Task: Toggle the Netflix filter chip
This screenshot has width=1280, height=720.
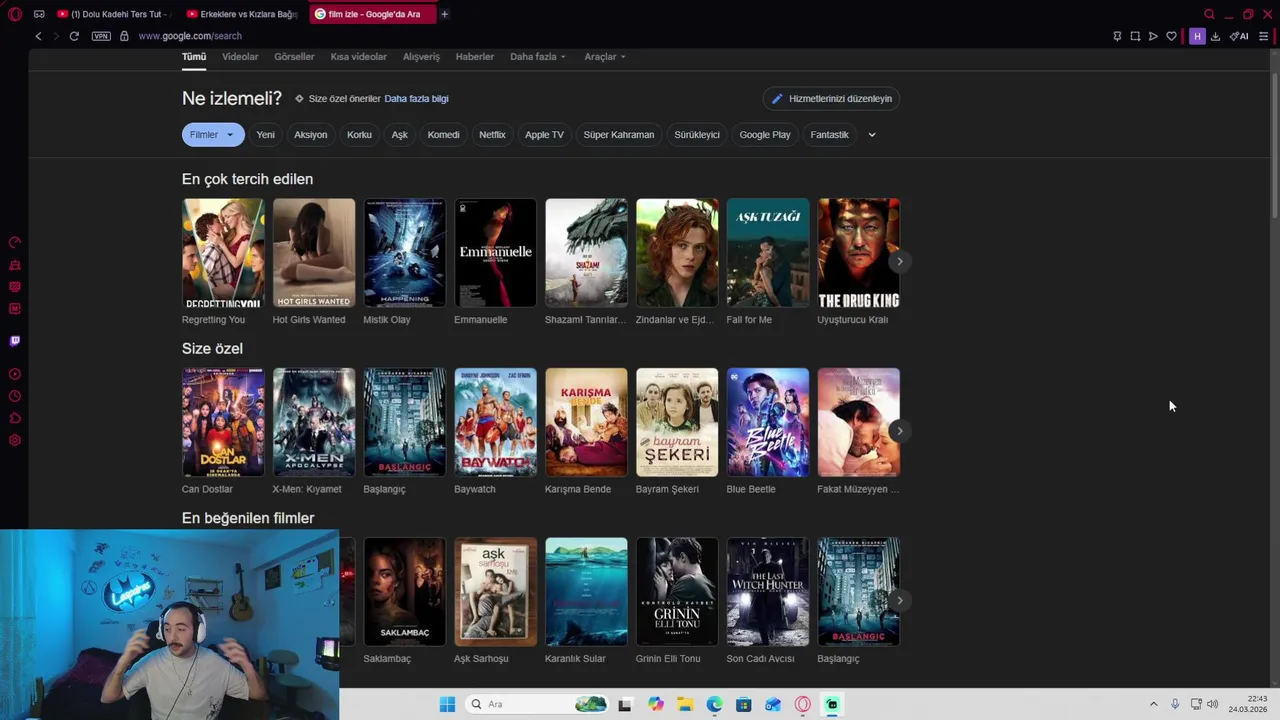Action: click(492, 135)
